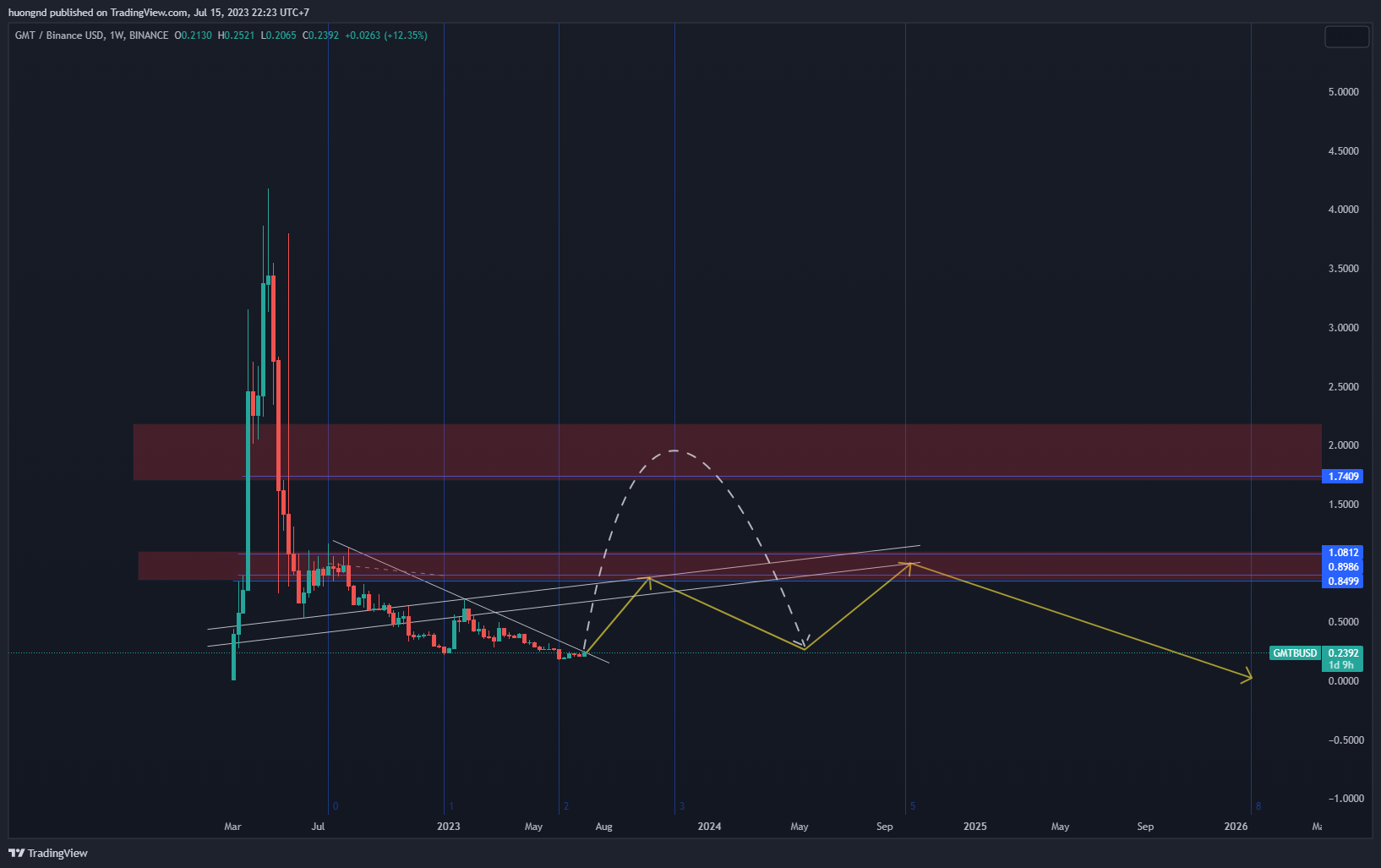Image resolution: width=1381 pixels, height=868 pixels.
Task: Click the May label right after 2024
Action: [x=799, y=827]
